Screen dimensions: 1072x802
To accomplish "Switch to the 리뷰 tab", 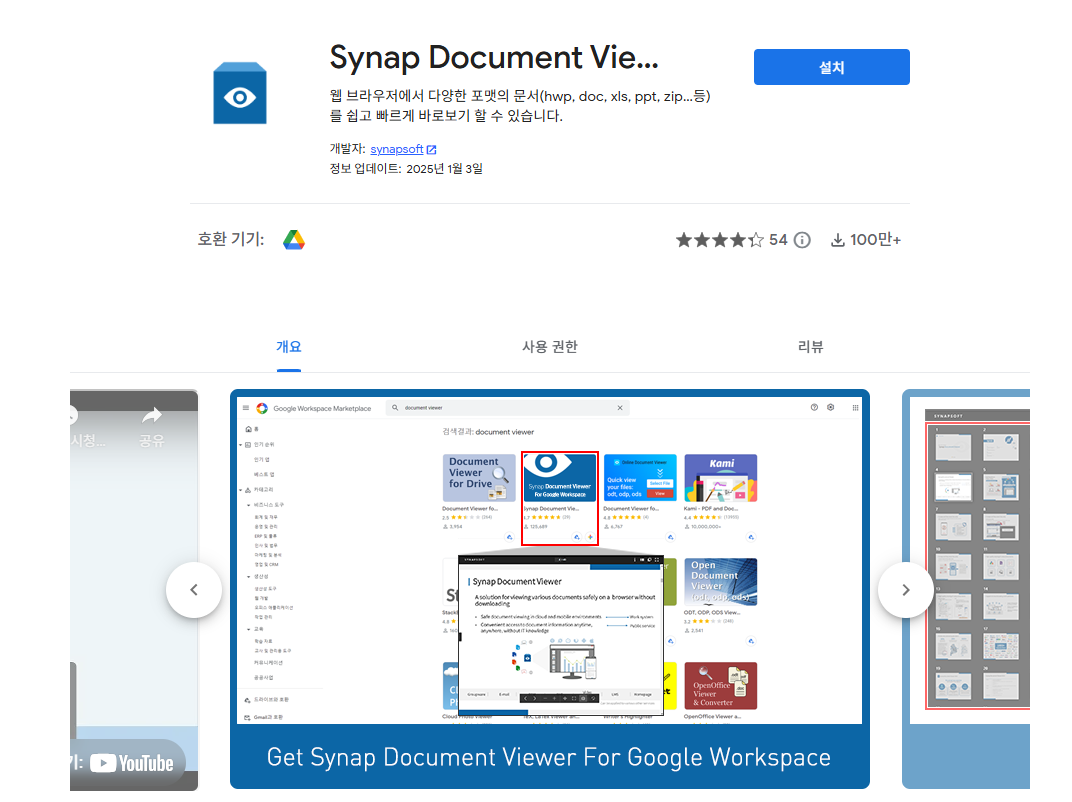I will pyautogui.click(x=811, y=346).
